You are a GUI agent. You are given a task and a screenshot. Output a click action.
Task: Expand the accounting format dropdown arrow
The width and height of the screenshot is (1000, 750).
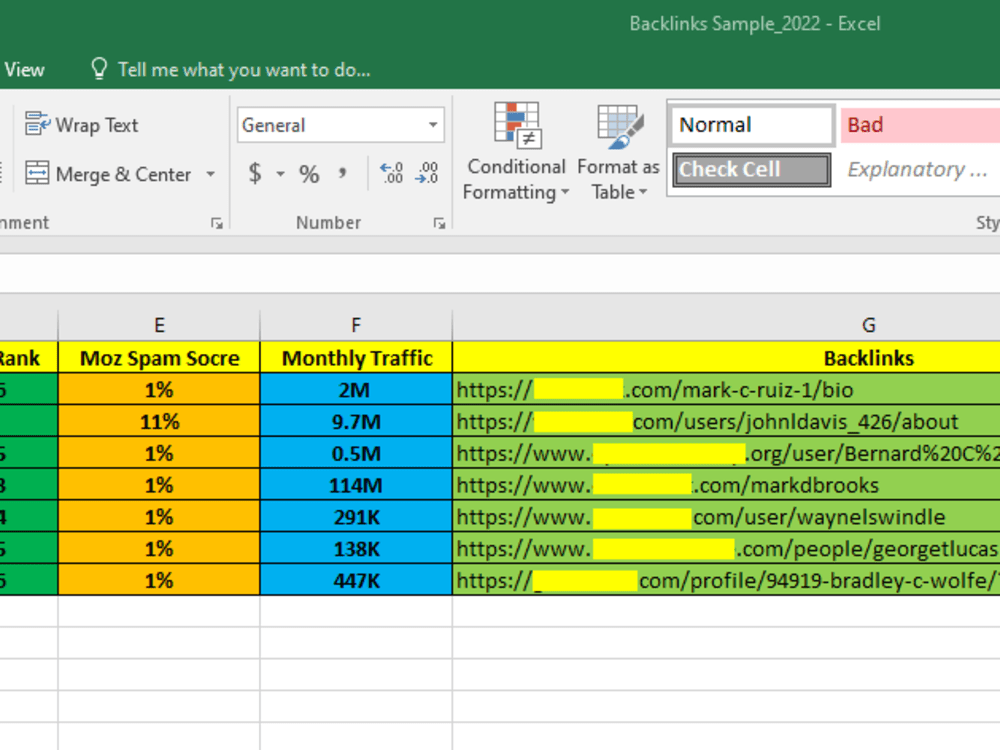pos(280,173)
